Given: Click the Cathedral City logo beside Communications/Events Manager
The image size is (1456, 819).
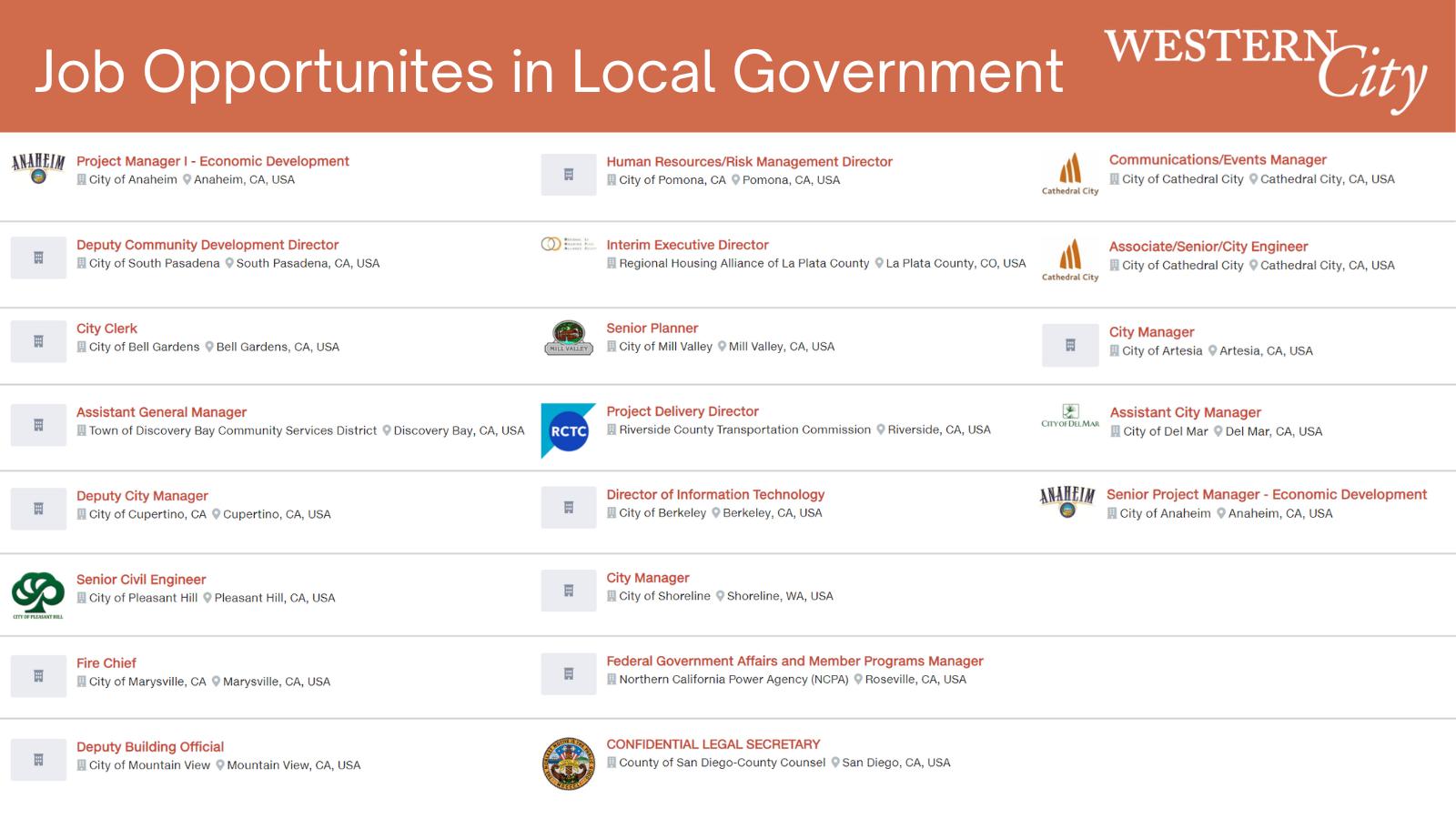Looking at the screenshot, I should coord(1070,174).
